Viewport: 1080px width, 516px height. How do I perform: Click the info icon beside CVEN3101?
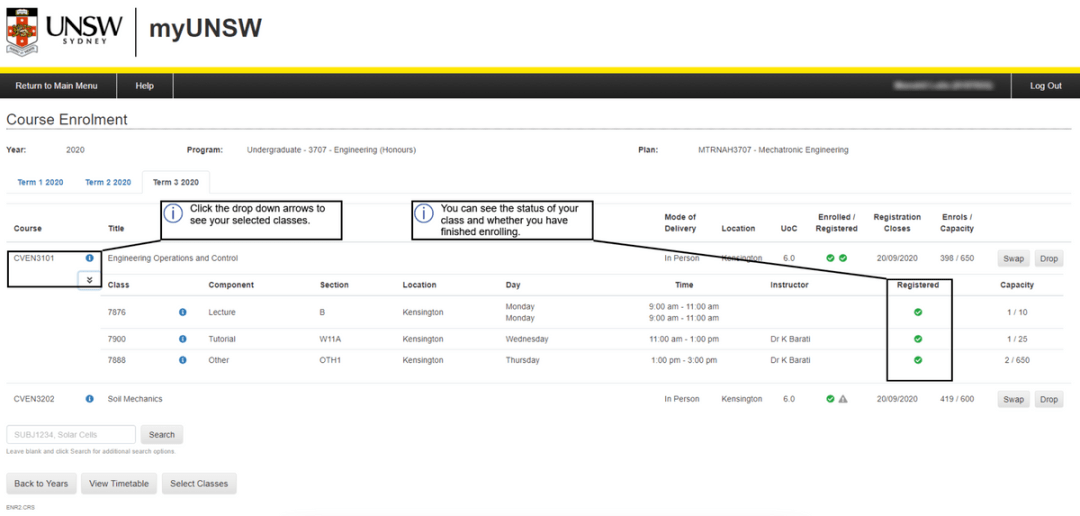(90, 258)
